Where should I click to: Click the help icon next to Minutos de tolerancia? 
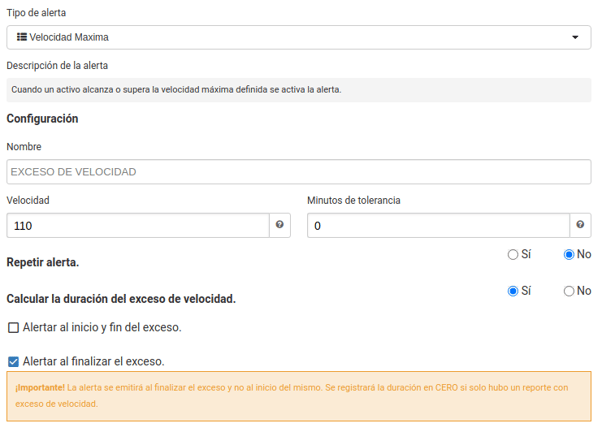pos(580,225)
